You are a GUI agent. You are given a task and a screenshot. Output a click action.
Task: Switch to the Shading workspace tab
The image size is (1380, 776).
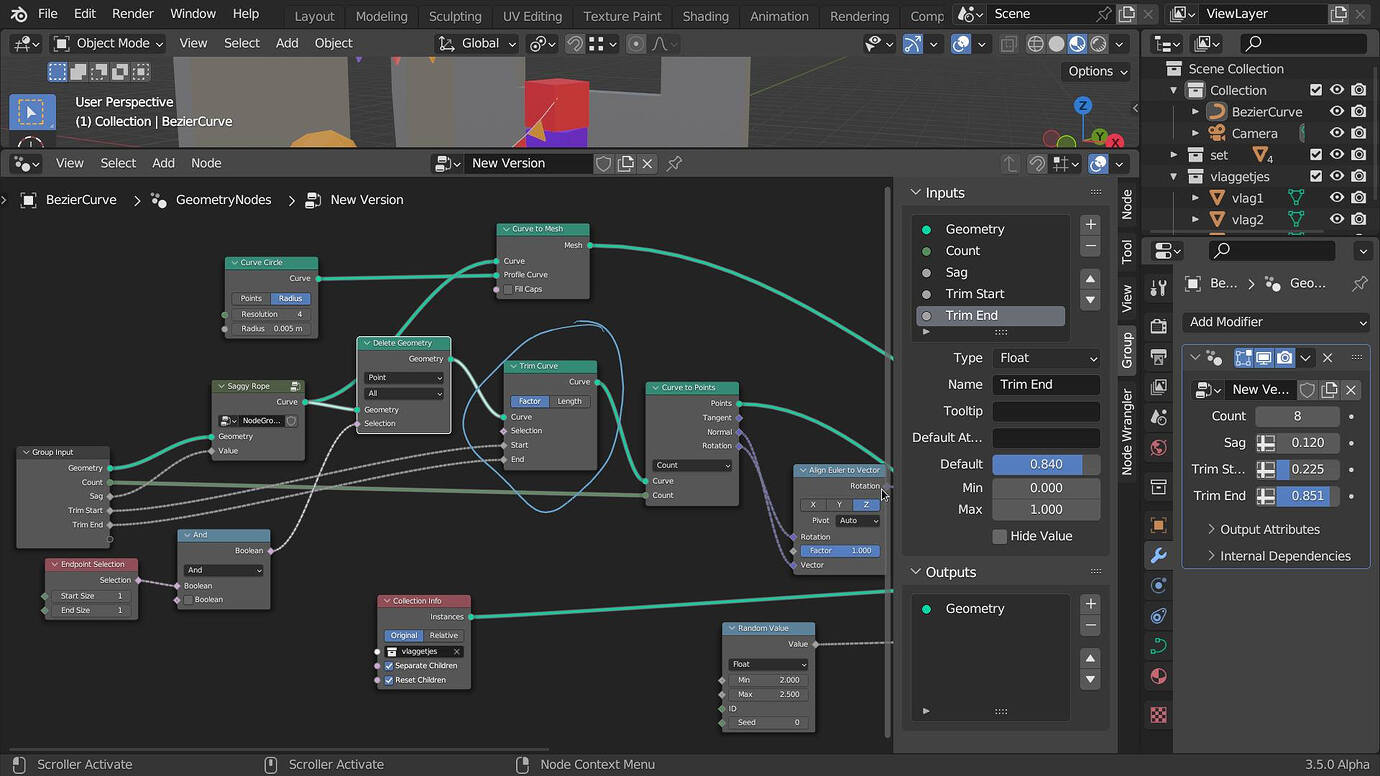tap(705, 16)
